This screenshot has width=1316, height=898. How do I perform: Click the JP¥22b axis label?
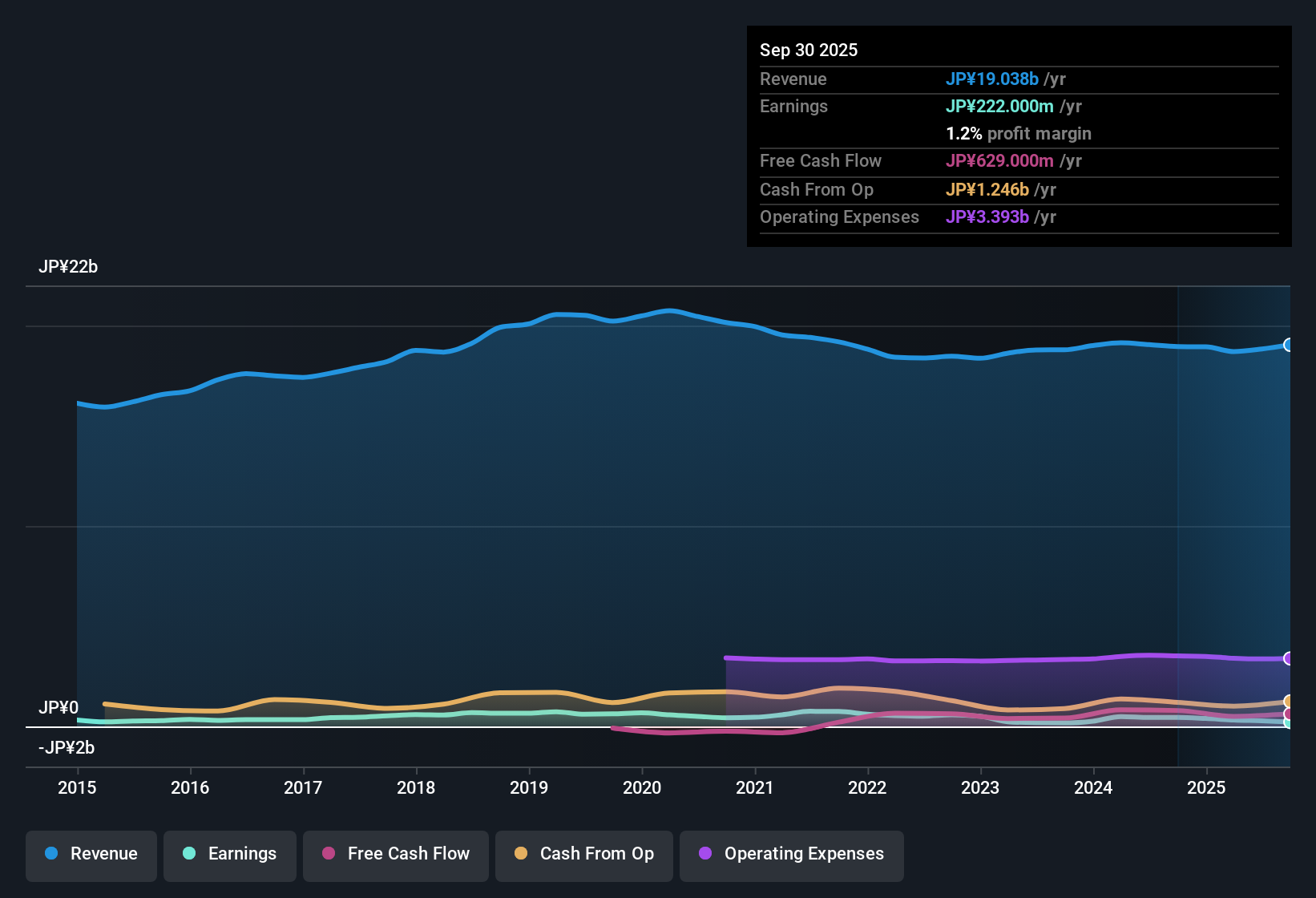(x=69, y=267)
